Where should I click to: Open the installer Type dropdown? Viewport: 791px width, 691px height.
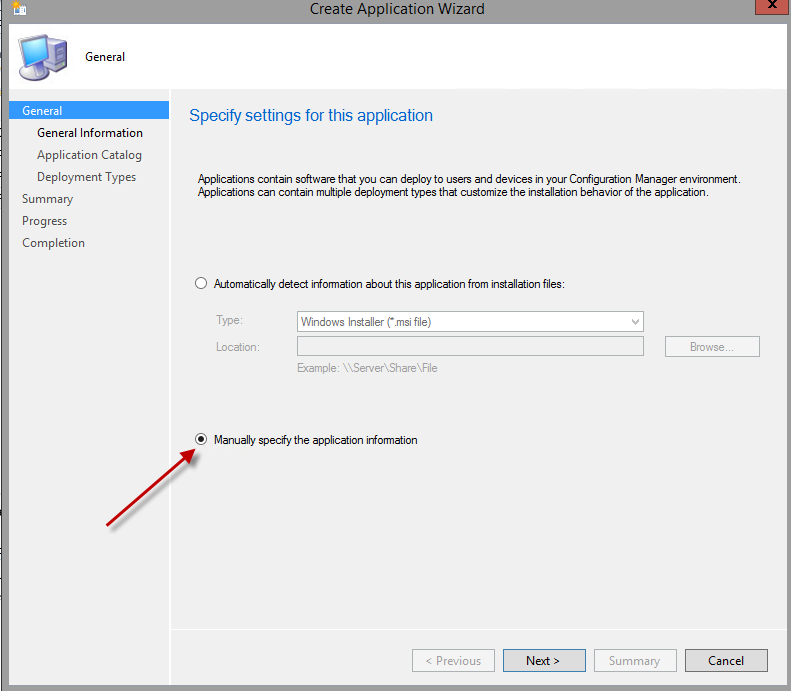pos(470,322)
